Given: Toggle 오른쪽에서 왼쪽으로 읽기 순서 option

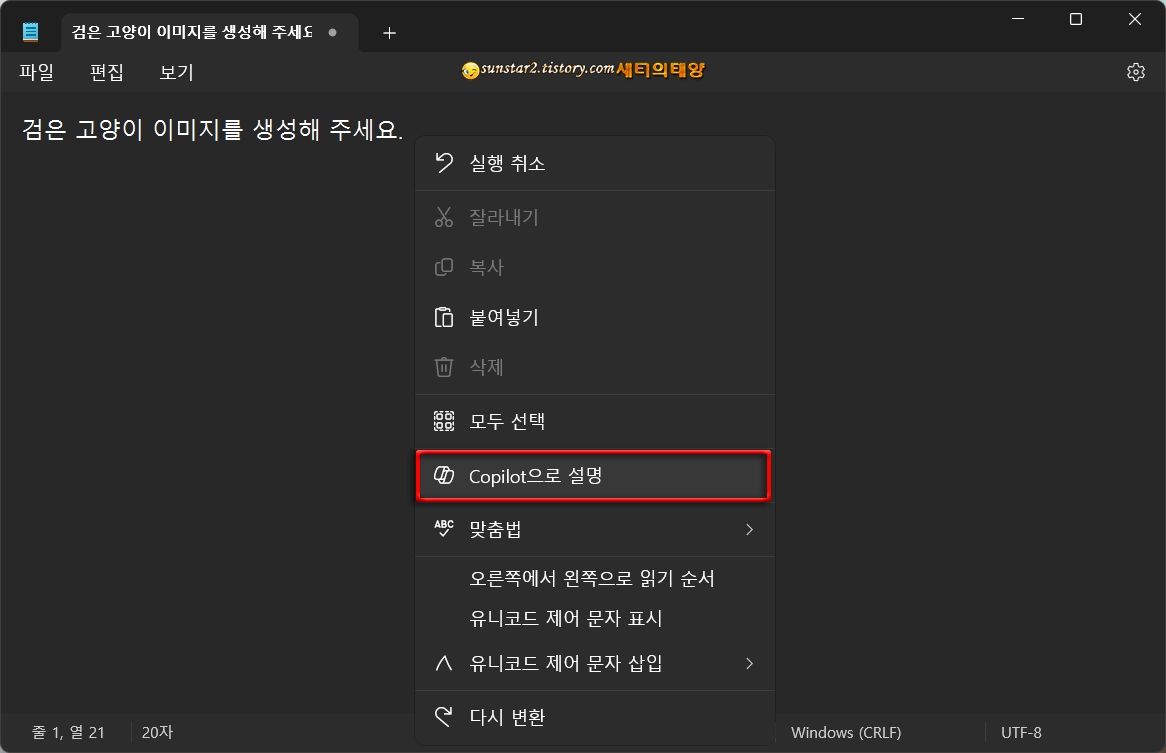Looking at the screenshot, I should tap(591, 578).
